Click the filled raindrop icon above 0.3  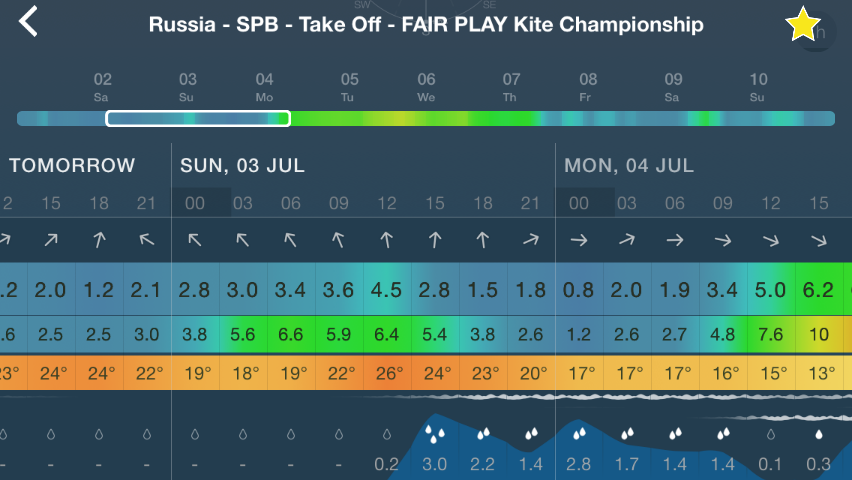(819, 434)
